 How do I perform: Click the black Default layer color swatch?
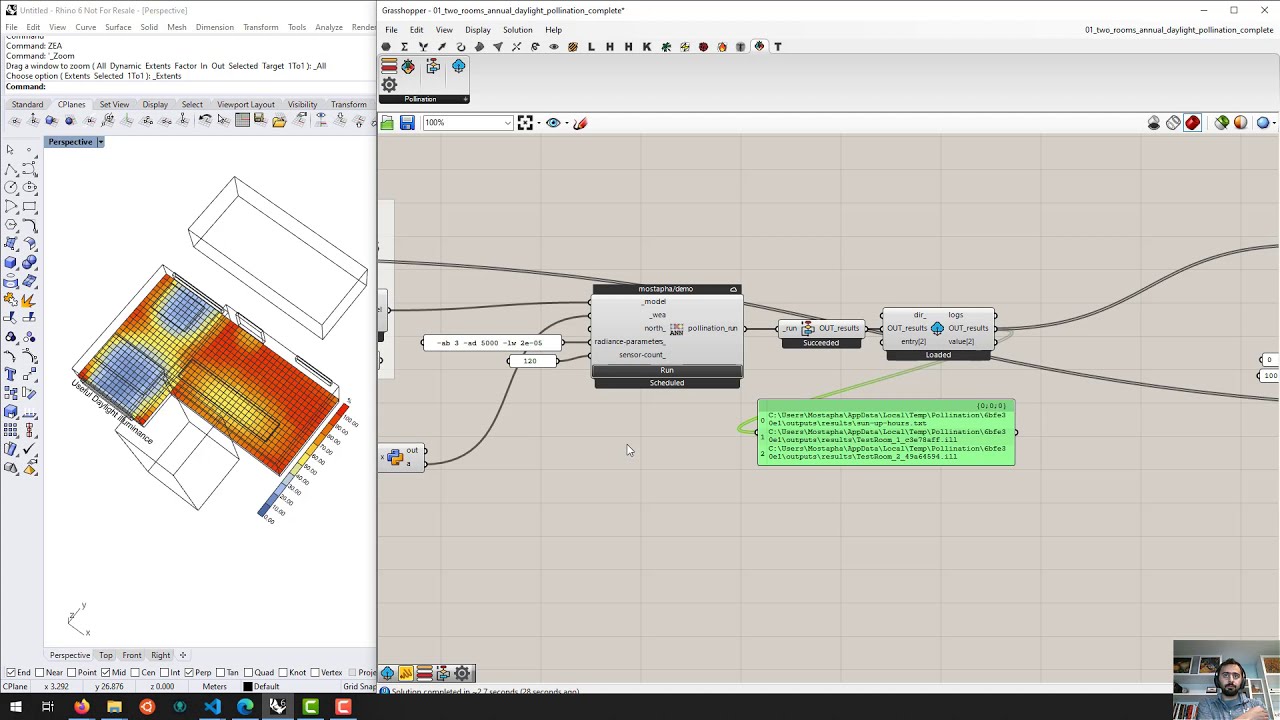click(248, 687)
